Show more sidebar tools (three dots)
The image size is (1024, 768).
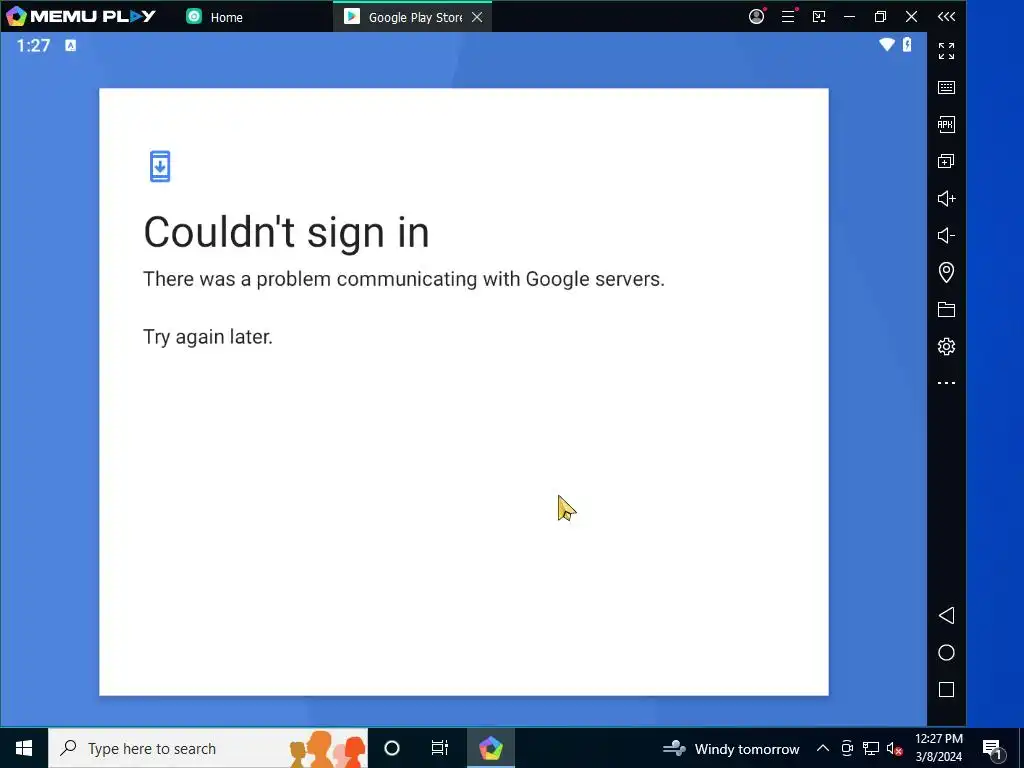tap(946, 383)
